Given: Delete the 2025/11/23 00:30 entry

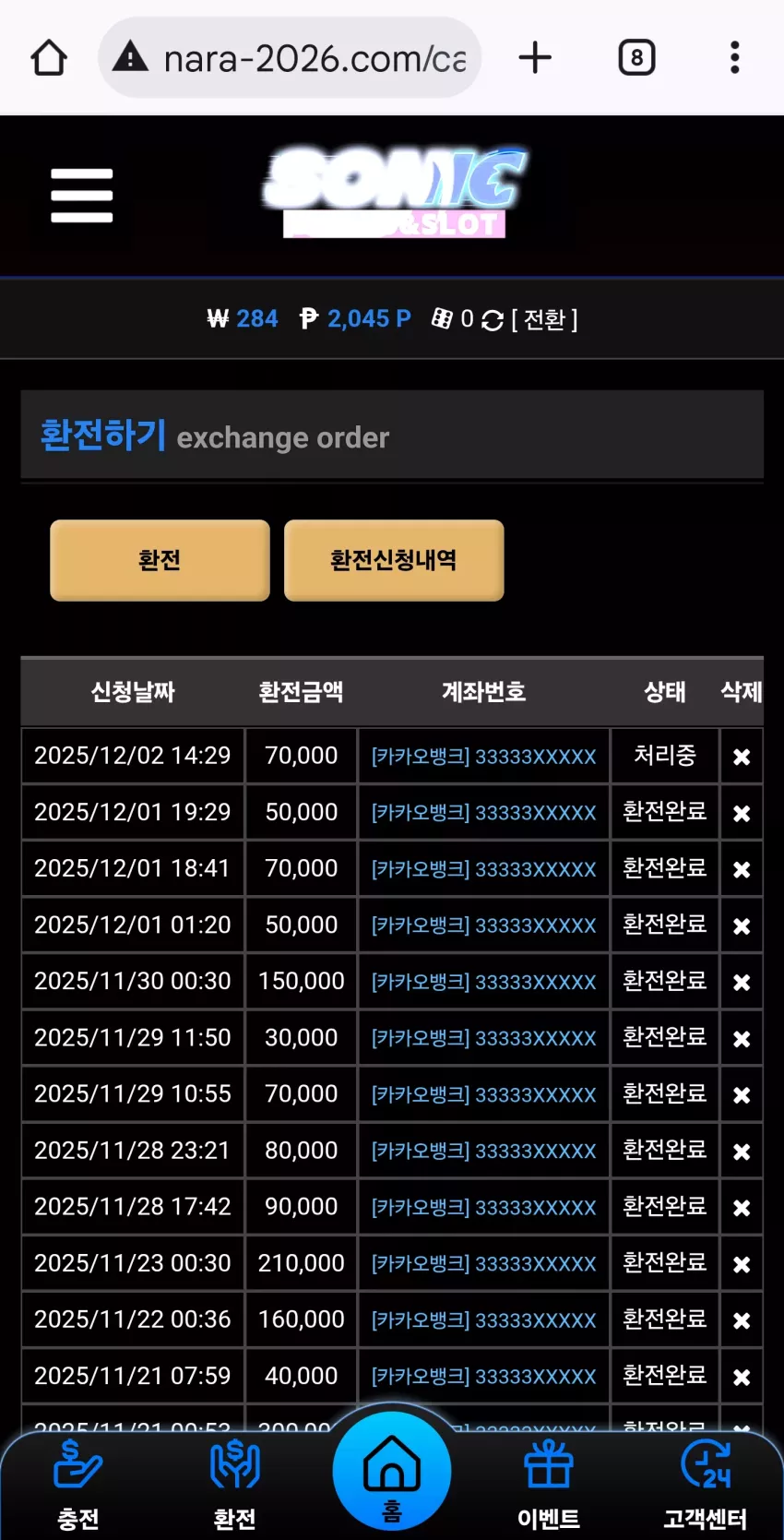Looking at the screenshot, I should 742,1264.
